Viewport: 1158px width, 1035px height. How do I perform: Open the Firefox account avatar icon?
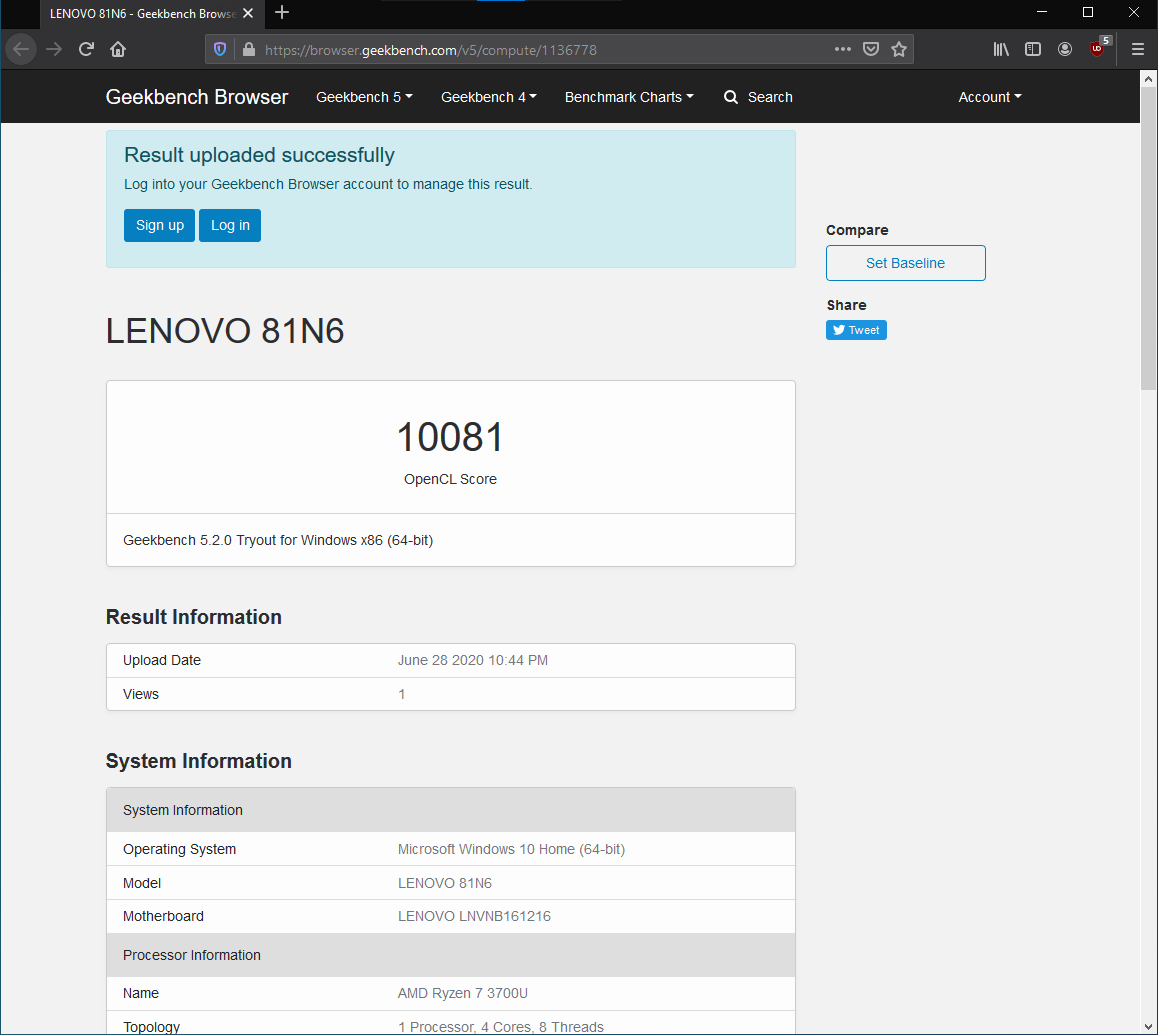tap(1065, 49)
